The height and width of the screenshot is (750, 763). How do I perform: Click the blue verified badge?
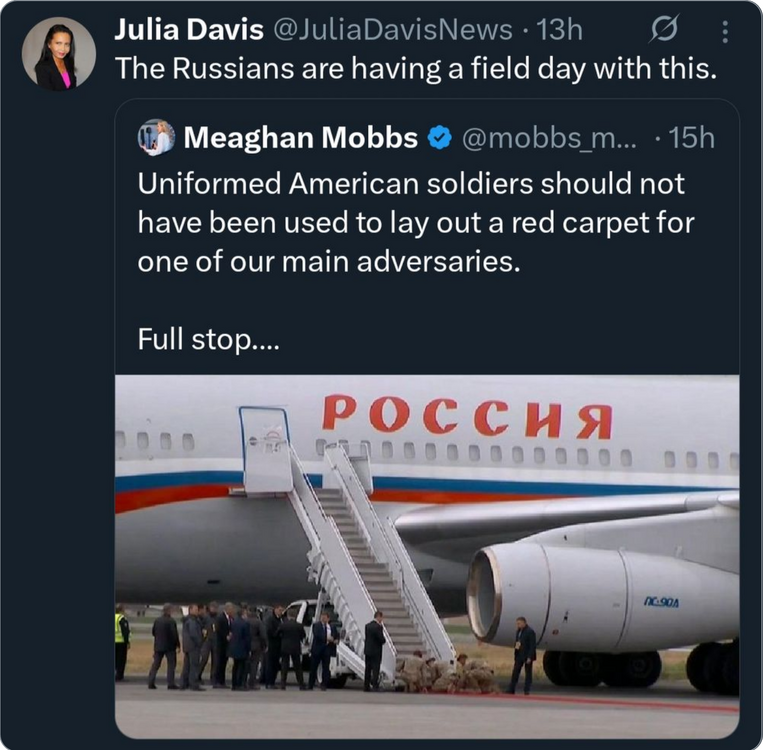pos(437,139)
